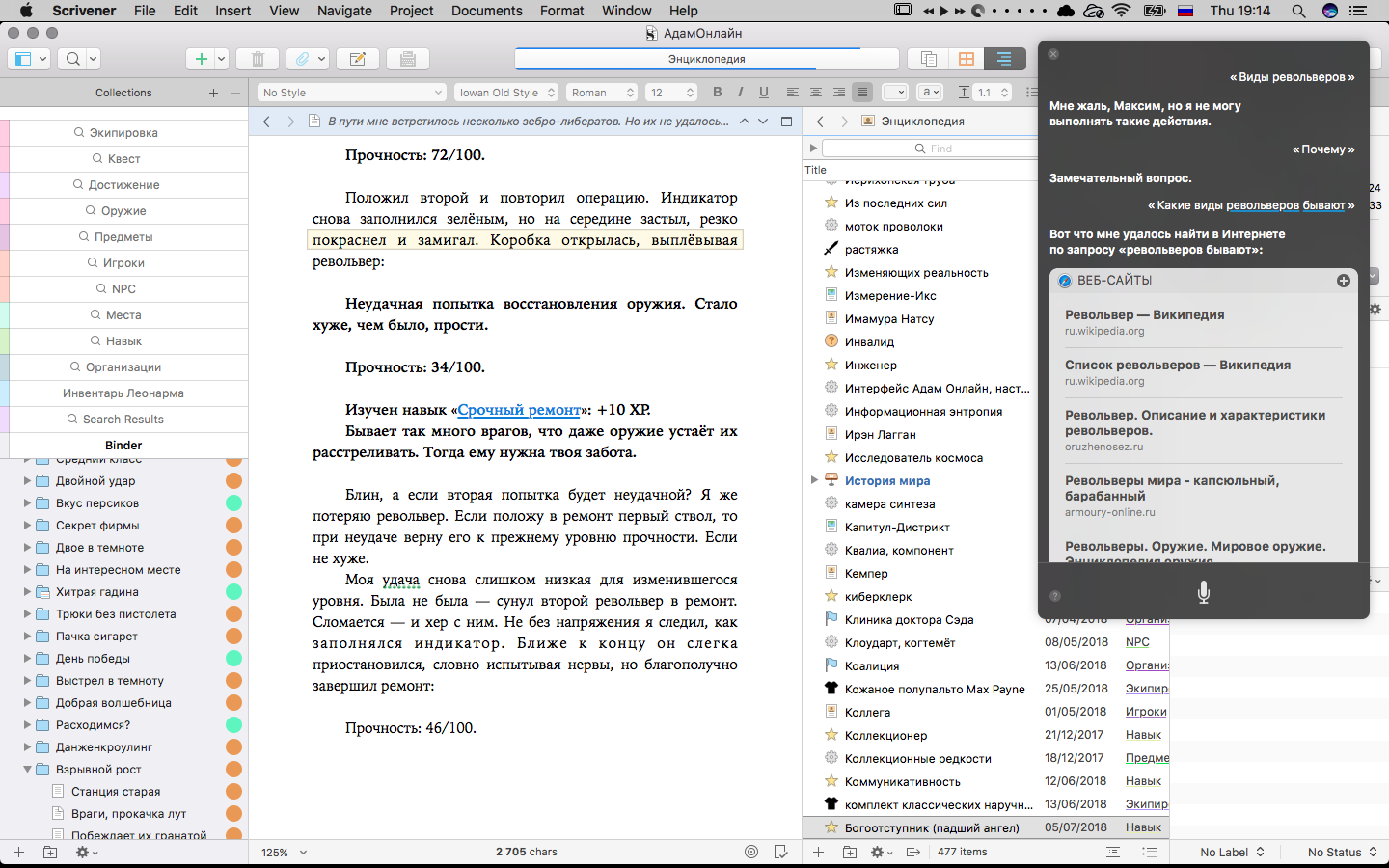This screenshot has width=1389, height=868.
Task: Follow the Срочный ремонт link in text
Action: point(519,410)
